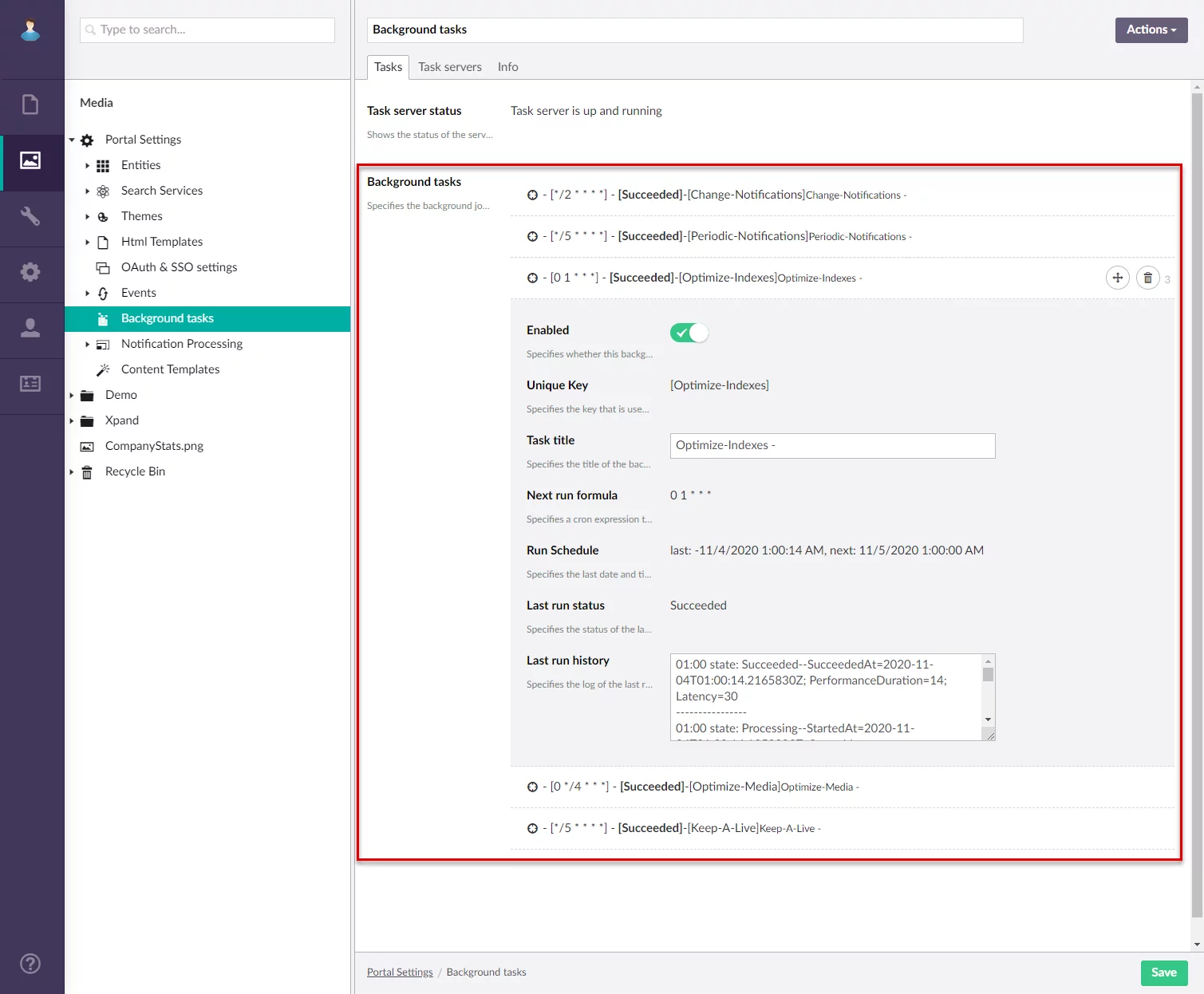Open the gear section in sidebar
The height and width of the screenshot is (994, 1204).
pyautogui.click(x=30, y=272)
